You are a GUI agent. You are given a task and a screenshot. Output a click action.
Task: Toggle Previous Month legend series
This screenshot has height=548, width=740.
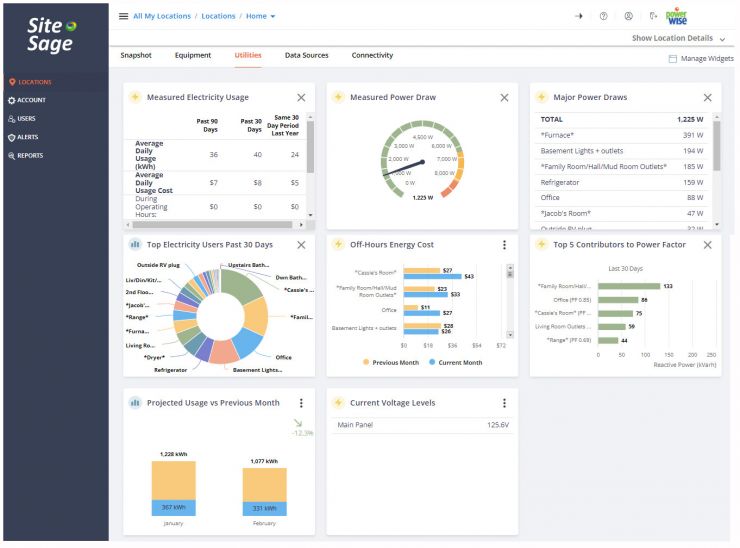point(391,363)
